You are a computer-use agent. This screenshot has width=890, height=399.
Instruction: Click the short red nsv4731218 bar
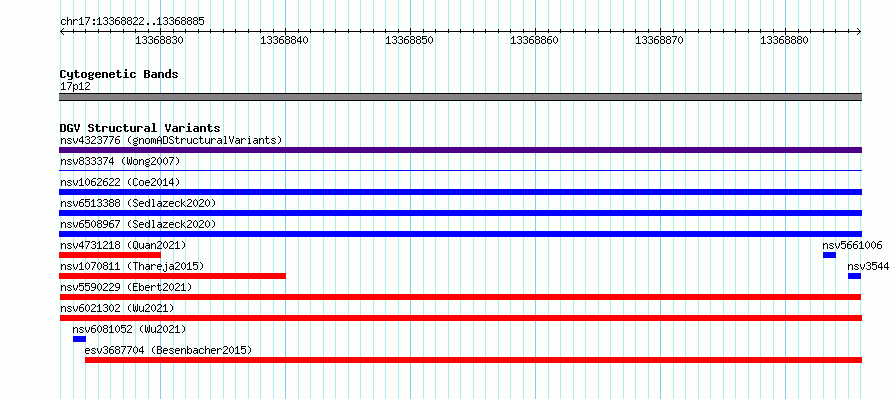110,255
